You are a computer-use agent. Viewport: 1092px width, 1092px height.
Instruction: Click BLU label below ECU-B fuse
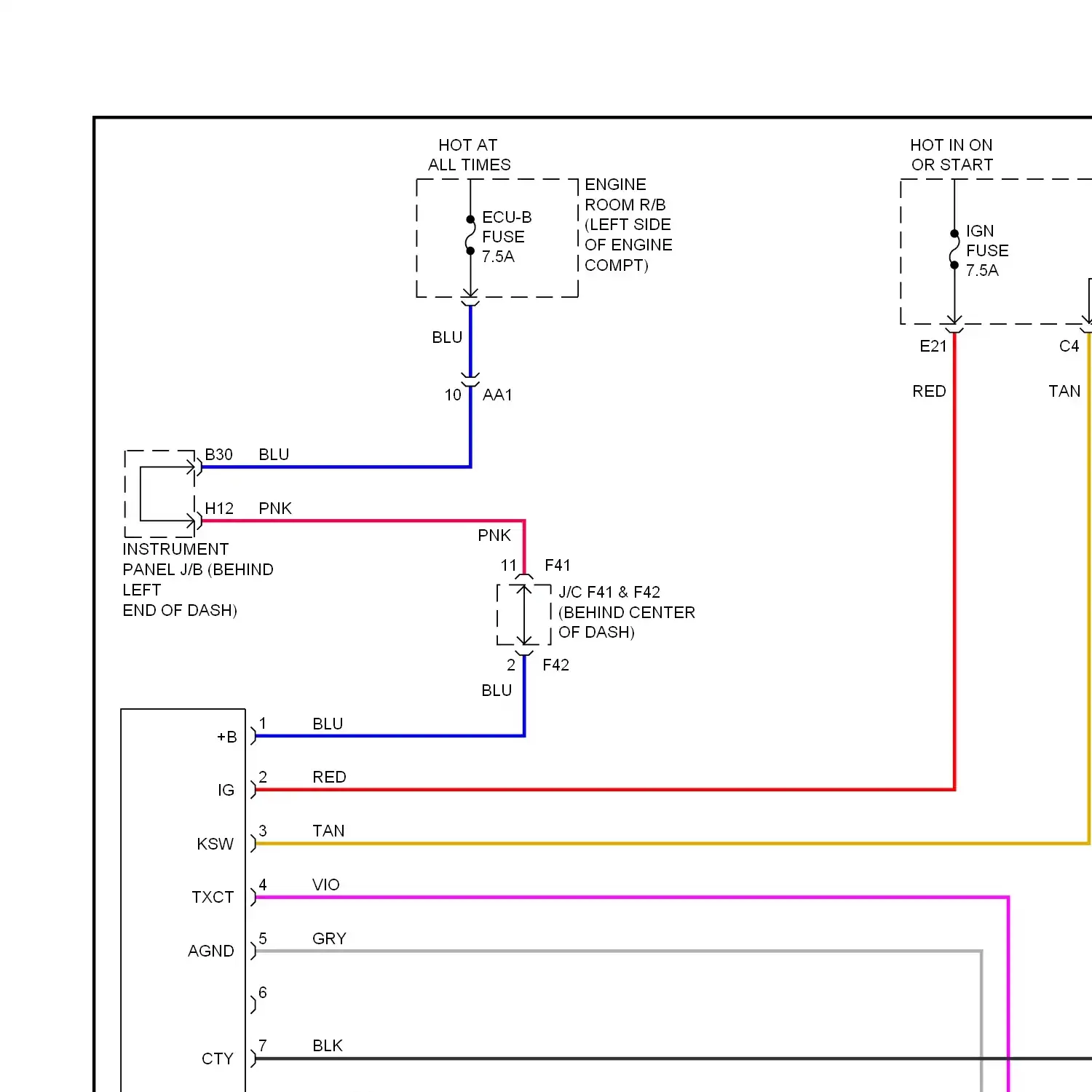point(447,338)
